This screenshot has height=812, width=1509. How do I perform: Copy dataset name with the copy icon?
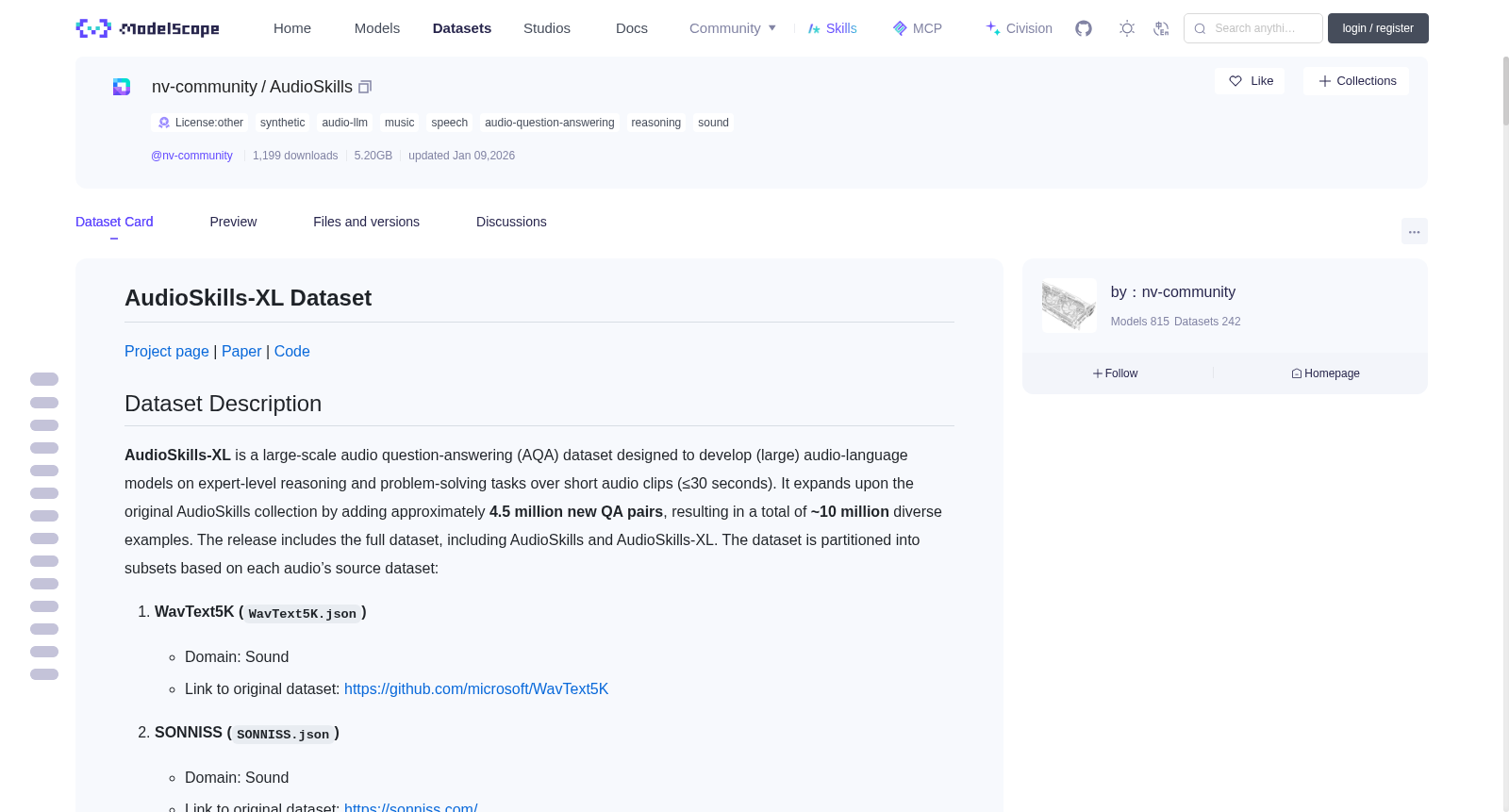[365, 87]
